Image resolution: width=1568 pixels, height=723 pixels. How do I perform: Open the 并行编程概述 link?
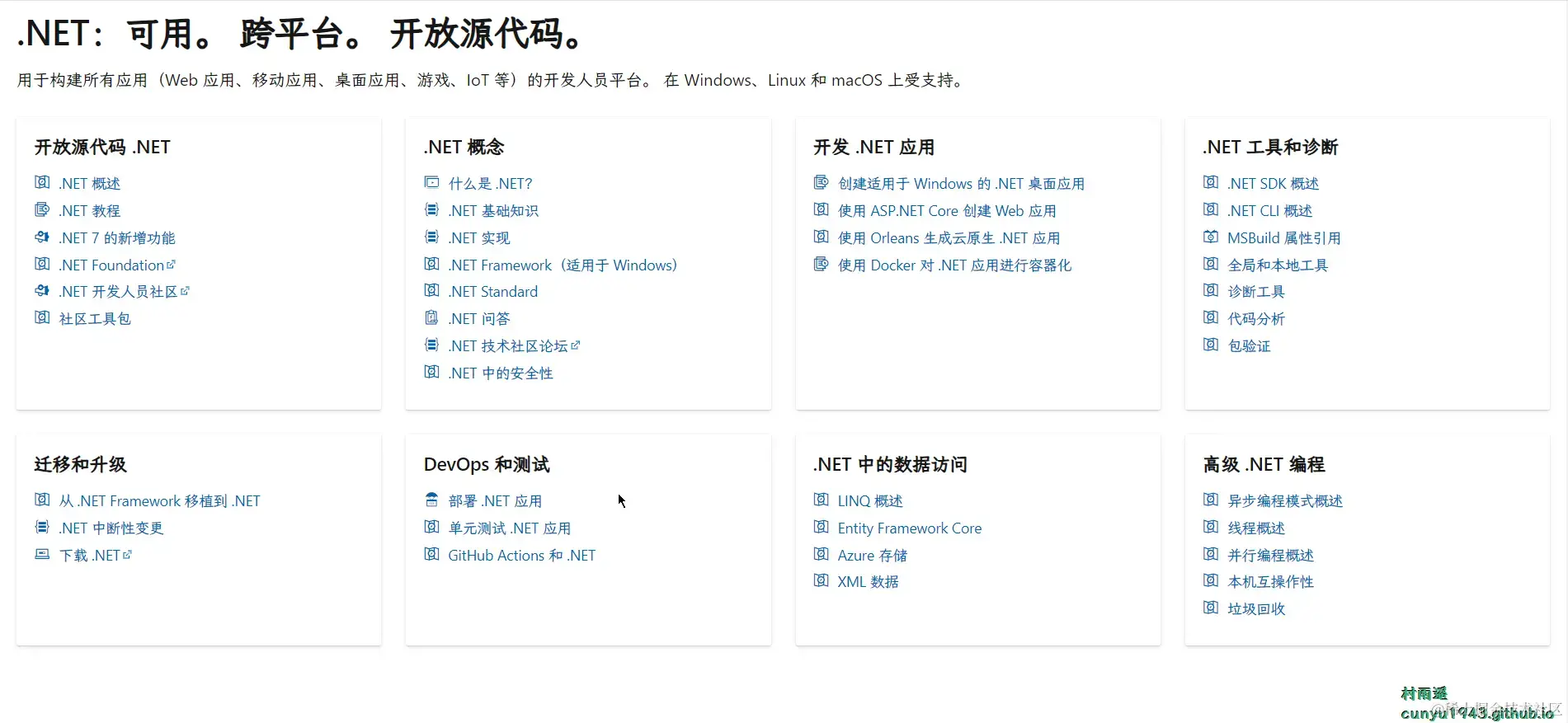tap(1271, 555)
